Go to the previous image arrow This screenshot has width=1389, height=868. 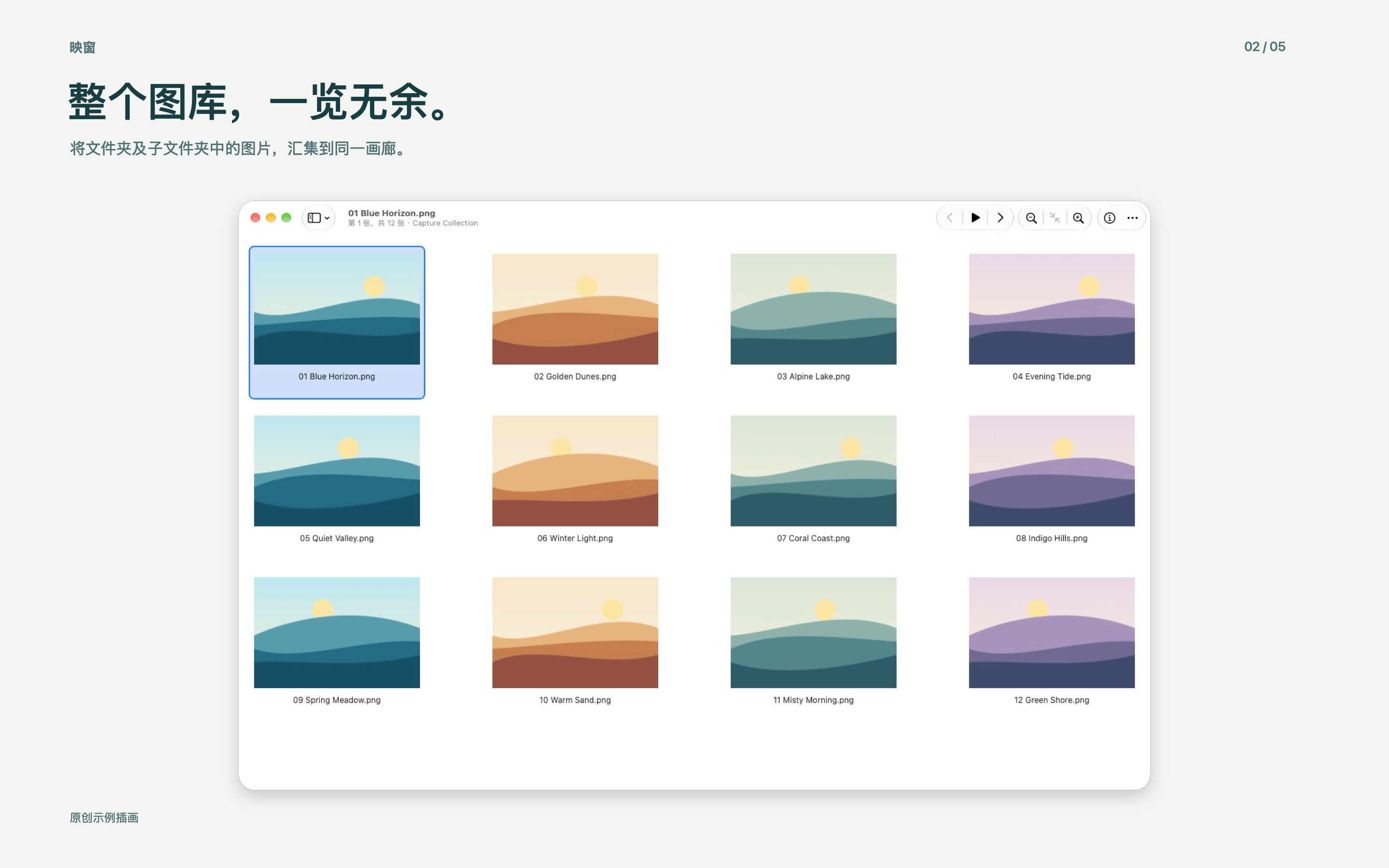pyautogui.click(x=950, y=218)
